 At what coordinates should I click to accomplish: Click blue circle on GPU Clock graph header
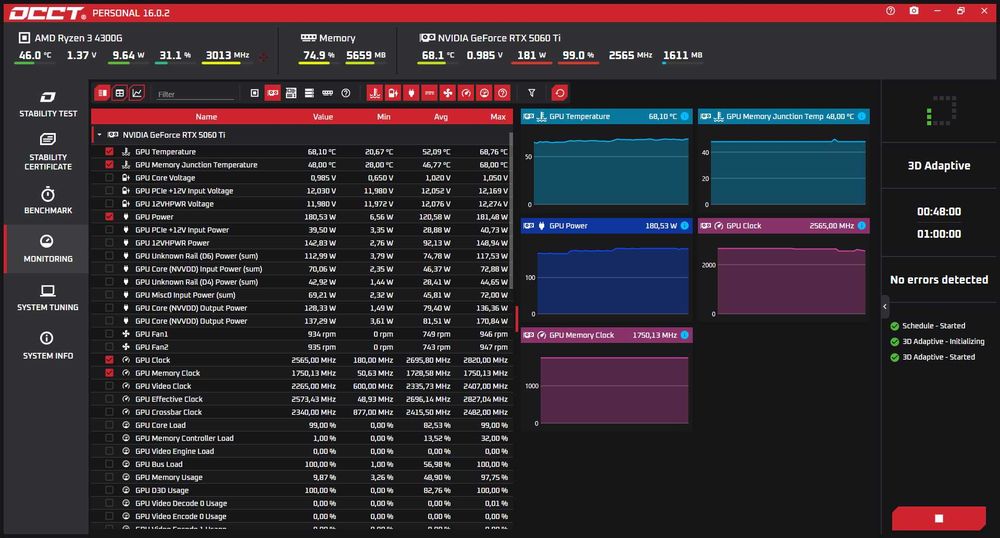(x=862, y=226)
